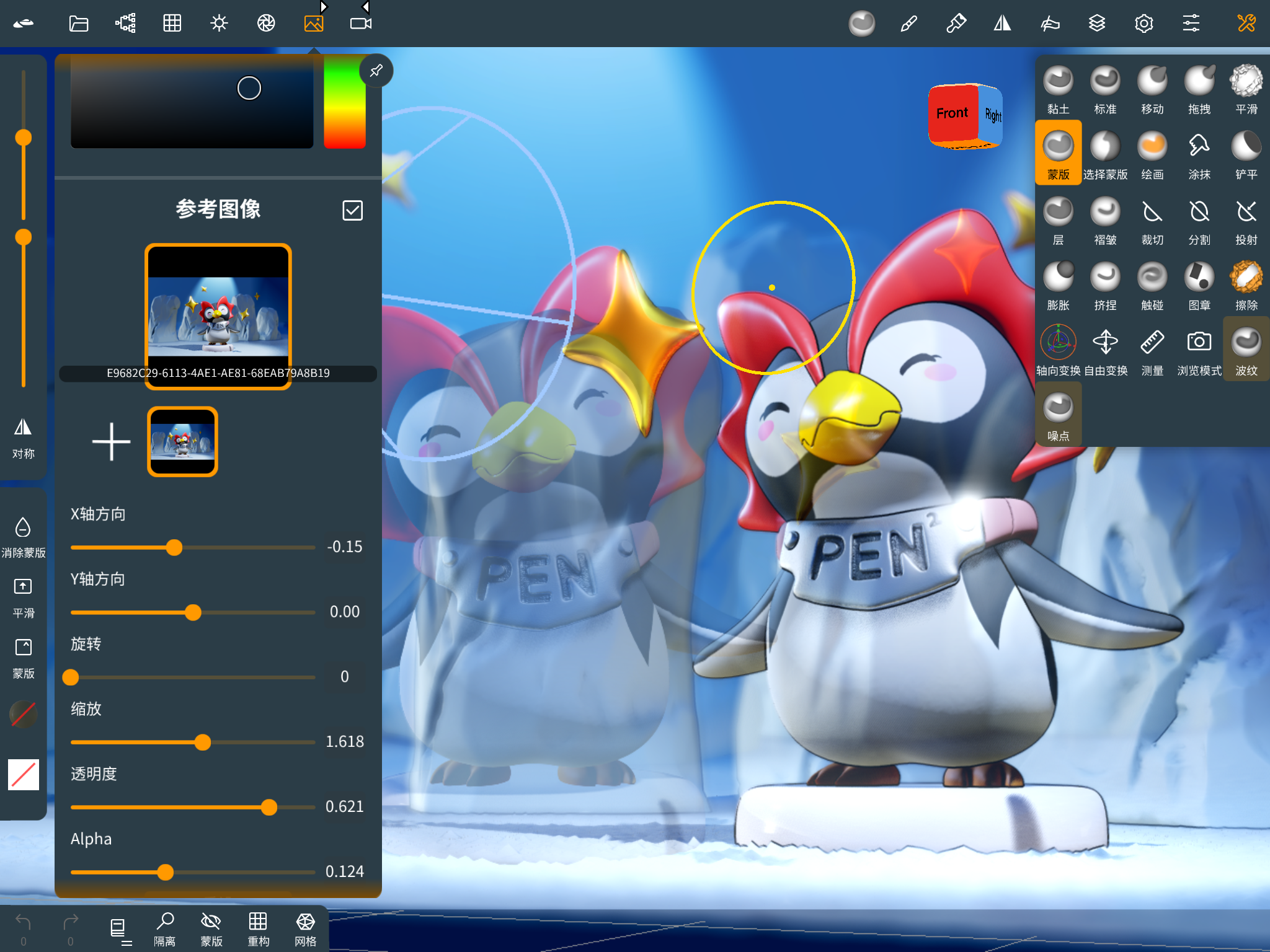Image resolution: width=1270 pixels, height=952 pixels.
Task: Open the lighting panel from top toolbar
Action: click(x=218, y=23)
